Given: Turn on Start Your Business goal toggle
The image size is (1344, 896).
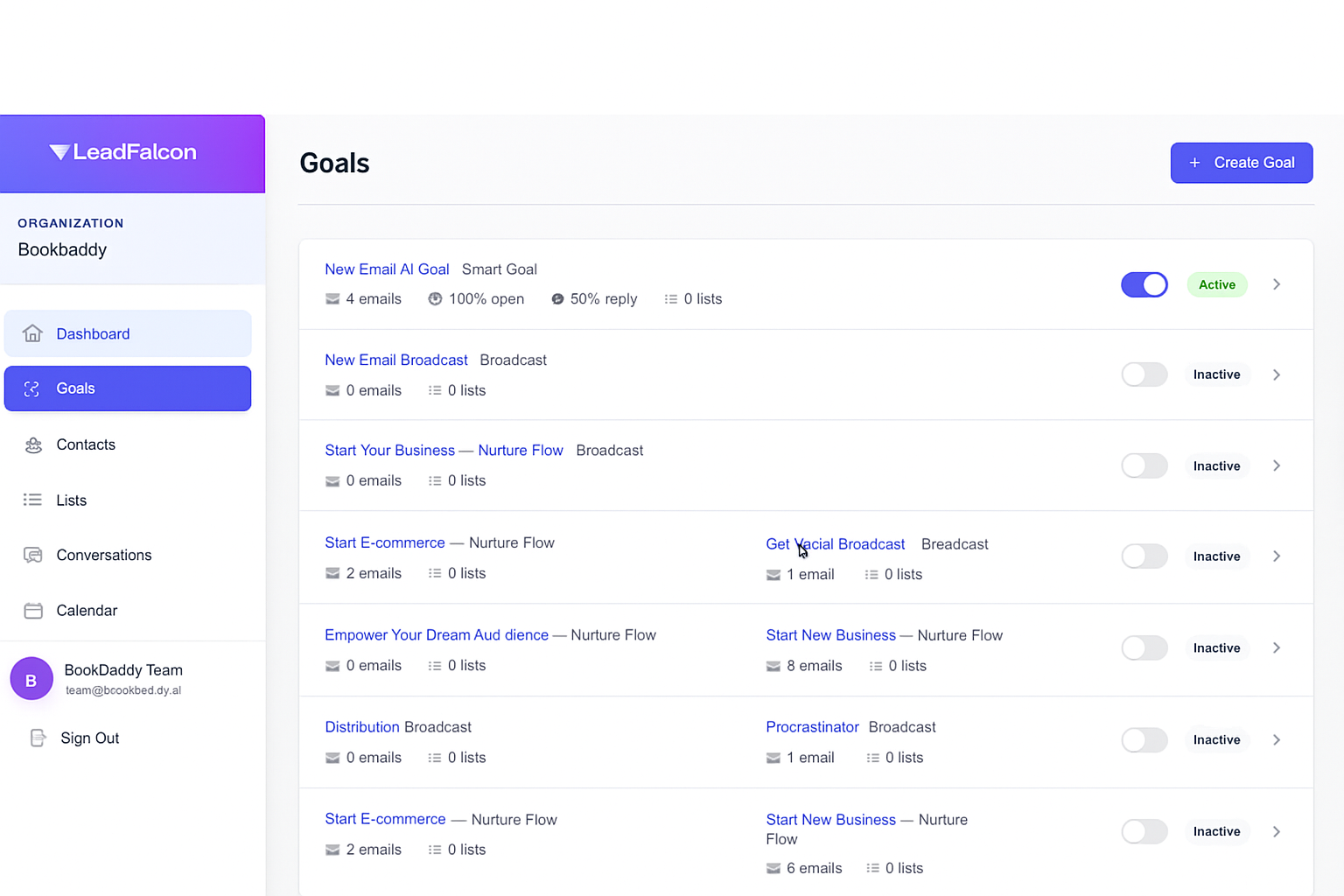Looking at the screenshot, I should pos(1144,465).
